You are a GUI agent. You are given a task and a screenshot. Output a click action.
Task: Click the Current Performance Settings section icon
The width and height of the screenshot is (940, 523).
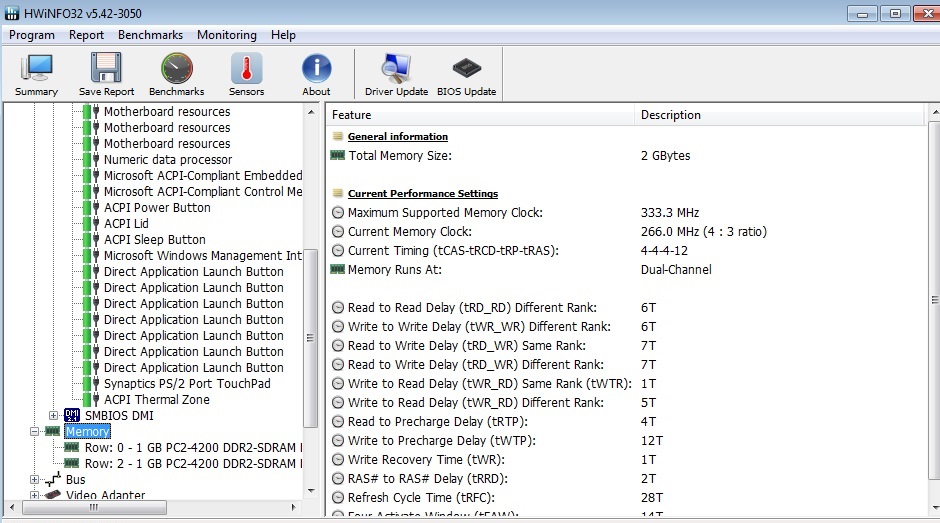pyautogui.click(x=338, y=193)
